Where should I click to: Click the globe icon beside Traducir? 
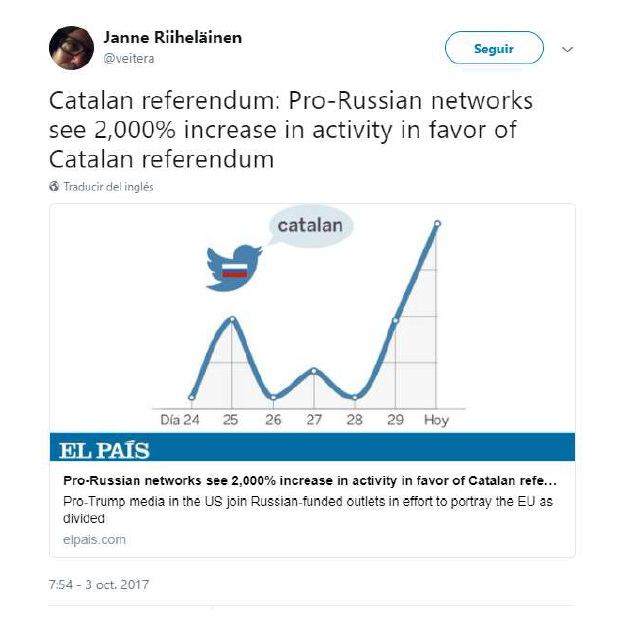click(x=54, y=186)
